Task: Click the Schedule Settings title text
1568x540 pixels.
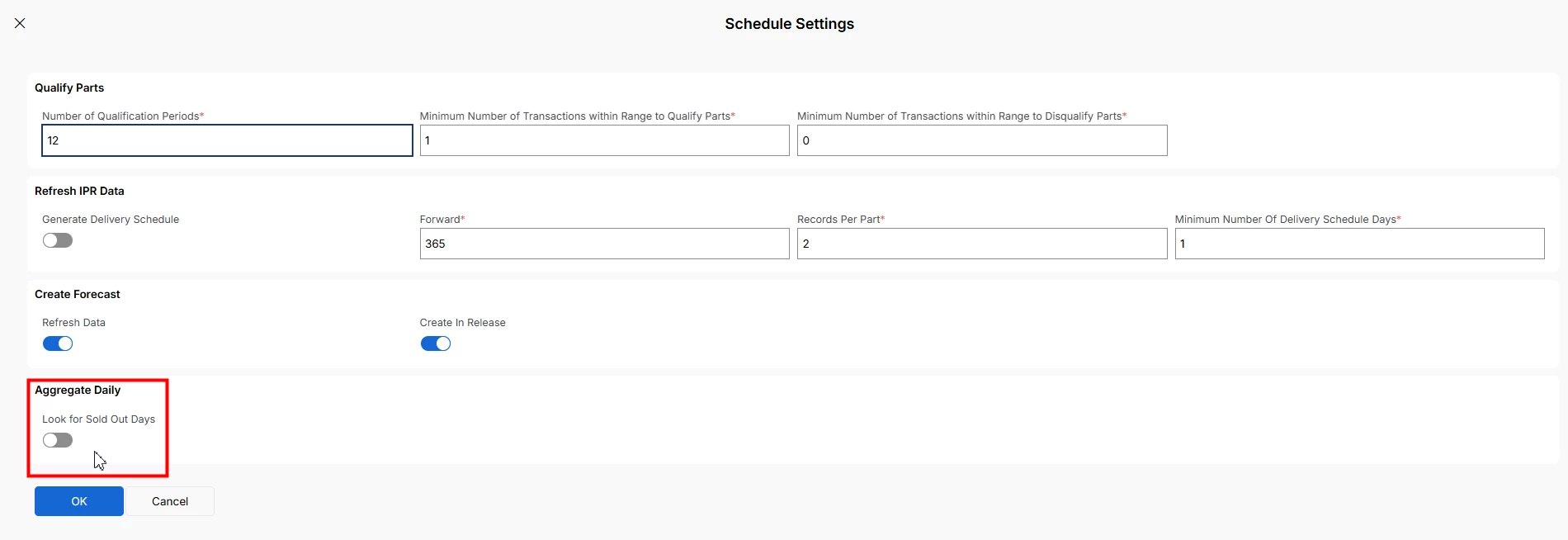Action: click(789, 24)
